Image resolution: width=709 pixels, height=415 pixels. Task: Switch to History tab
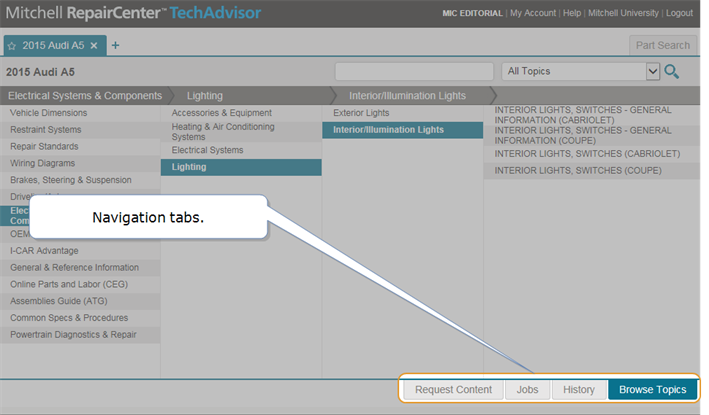point(579,390)
